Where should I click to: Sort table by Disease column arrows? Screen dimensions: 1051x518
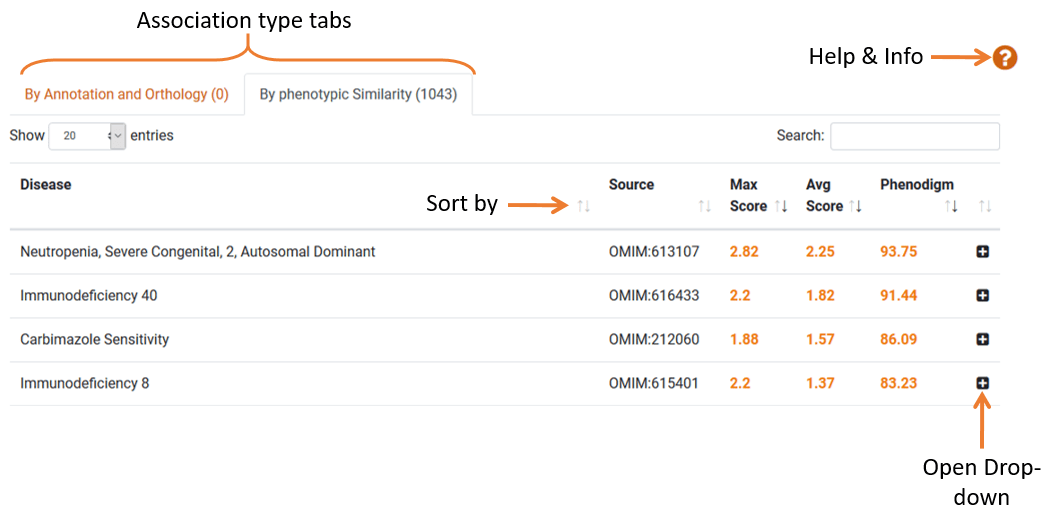[583, 206]
